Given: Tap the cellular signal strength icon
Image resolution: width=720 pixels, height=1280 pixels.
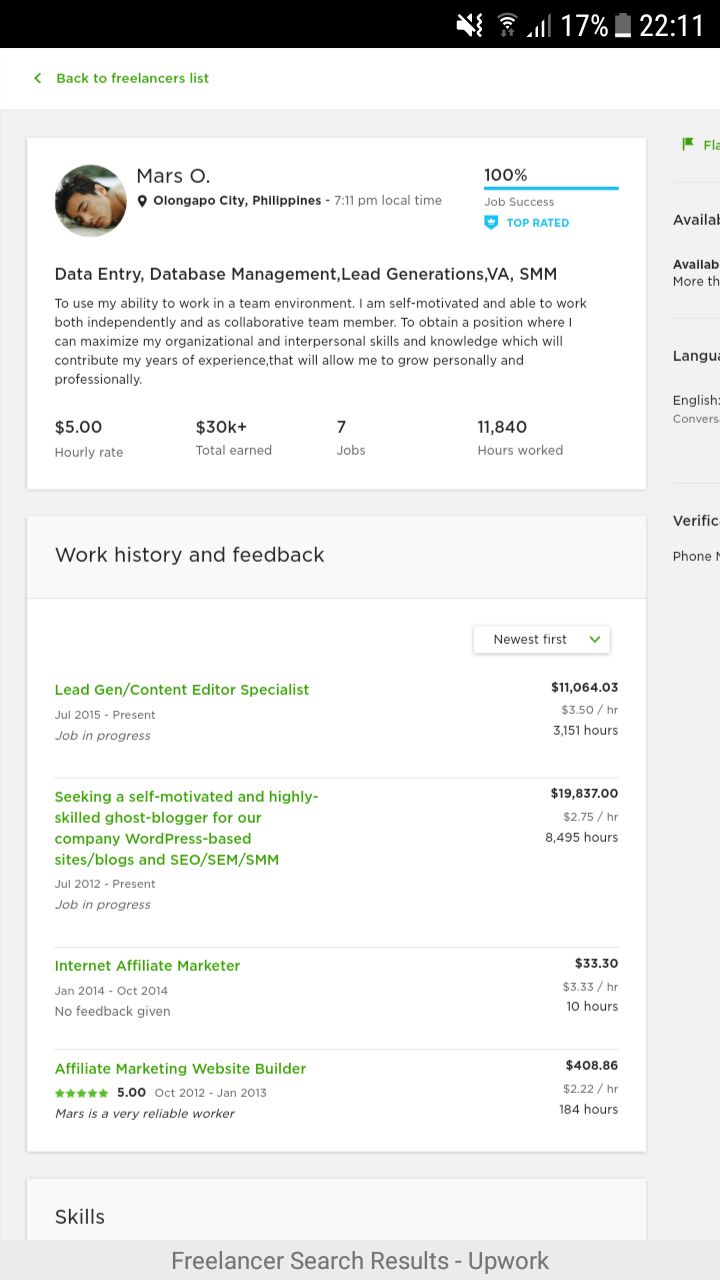Looking at the screenshot, I should [x=539, y=25].
